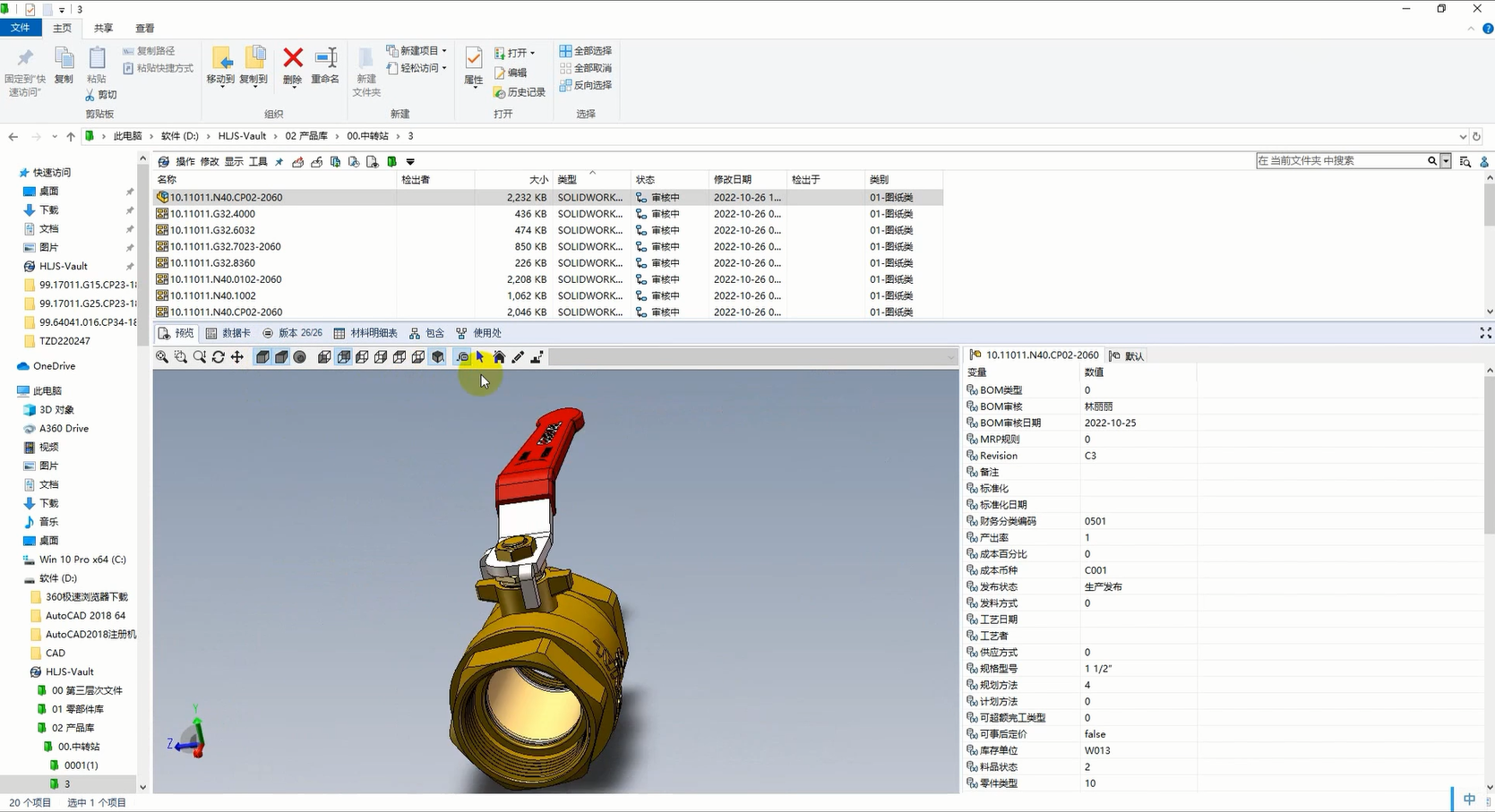
Task: Switch to the 材料明细表 tab
Action: coord(365,333)
